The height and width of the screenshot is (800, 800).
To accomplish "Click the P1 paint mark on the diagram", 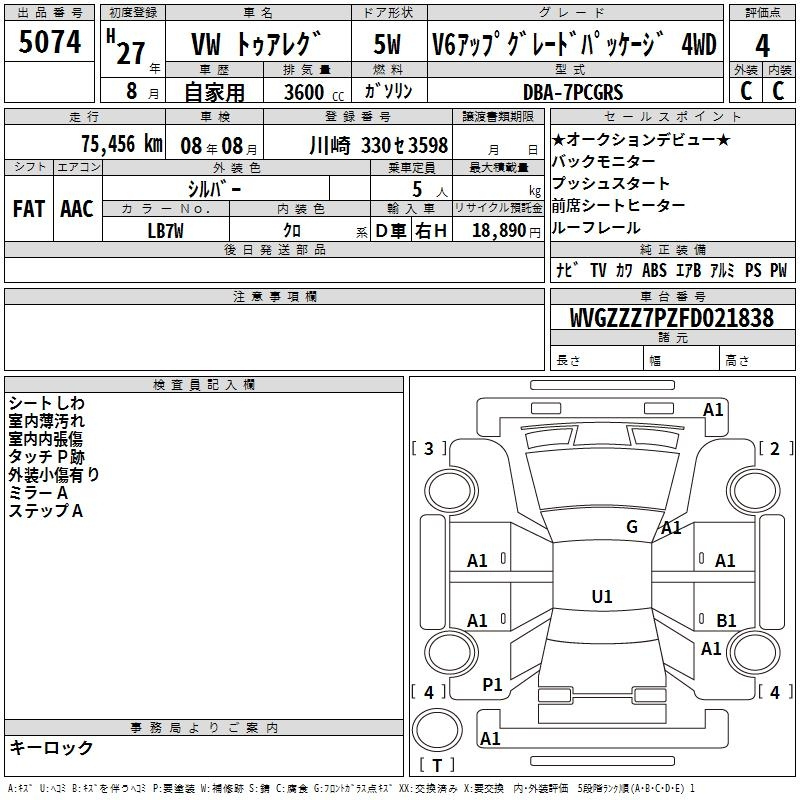I will [492, 685].
